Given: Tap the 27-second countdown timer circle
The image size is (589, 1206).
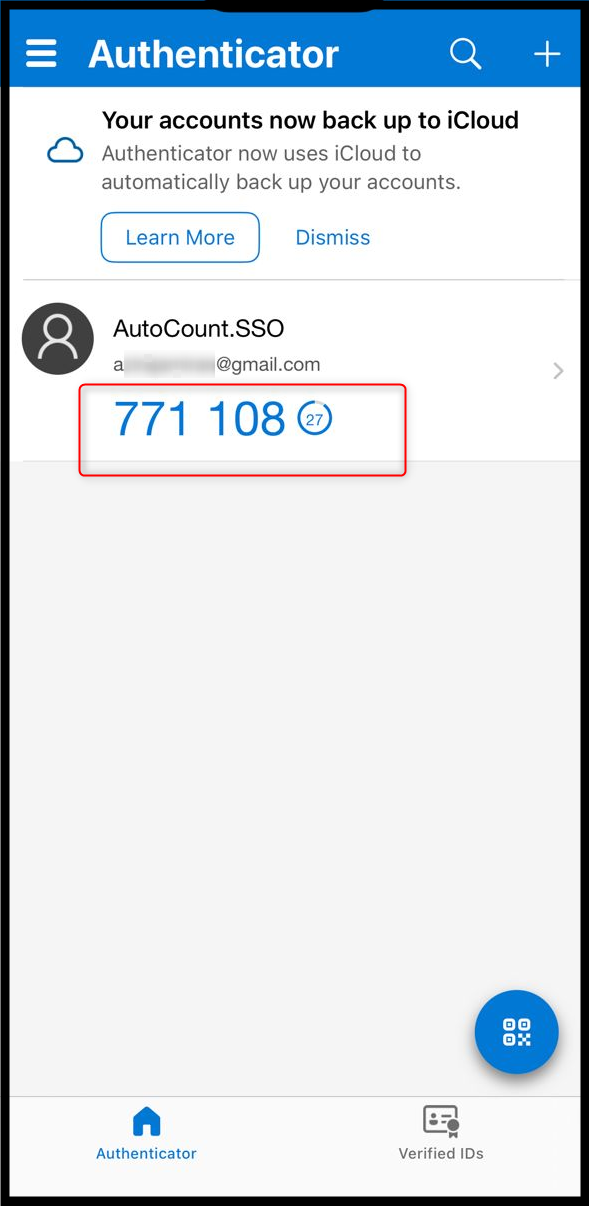Looking at the screenshot, I should [x=315, y=419].
